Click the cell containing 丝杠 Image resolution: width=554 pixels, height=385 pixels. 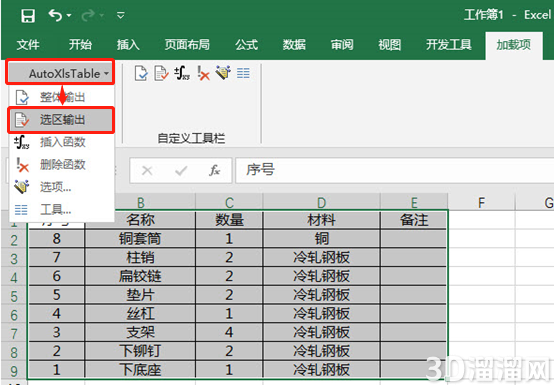tap(140, 313)
